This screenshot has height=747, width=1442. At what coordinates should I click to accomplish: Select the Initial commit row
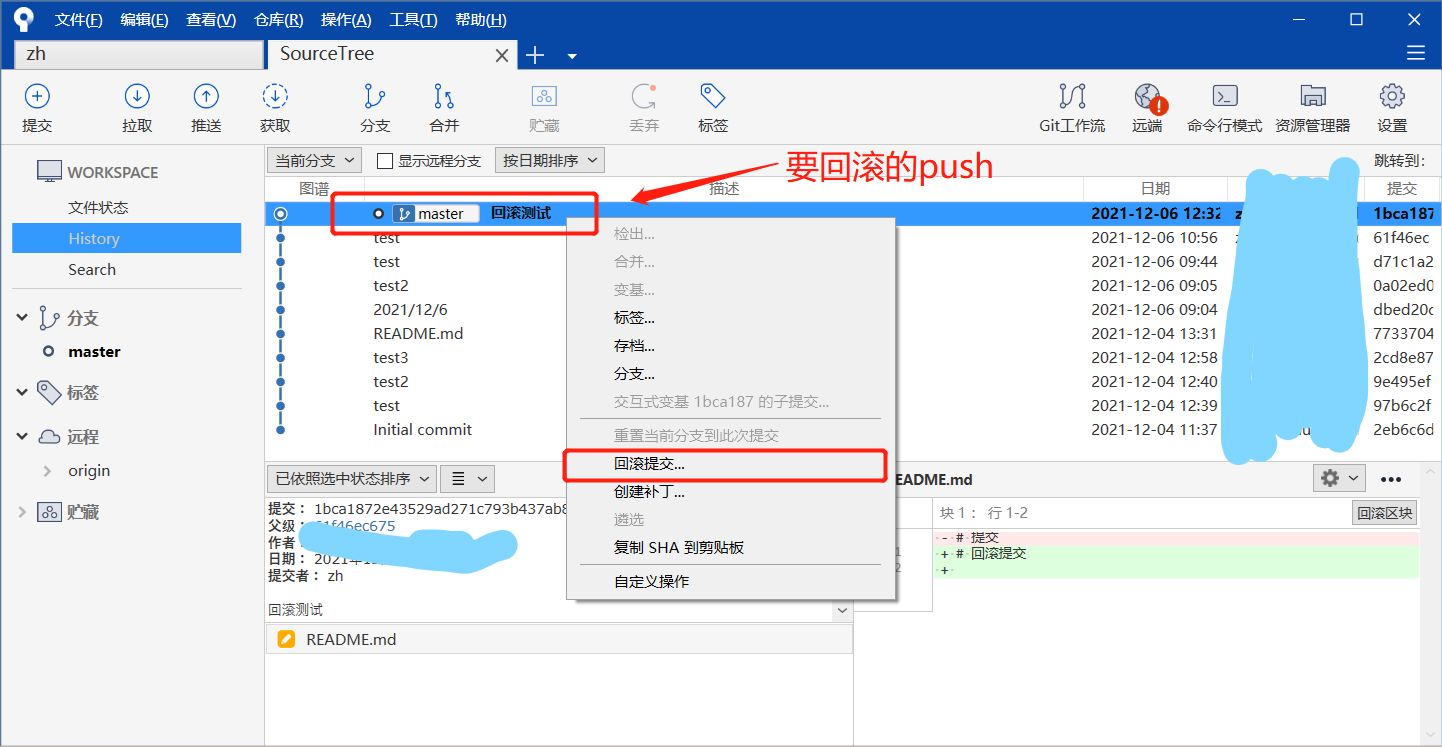click(854, 430)
